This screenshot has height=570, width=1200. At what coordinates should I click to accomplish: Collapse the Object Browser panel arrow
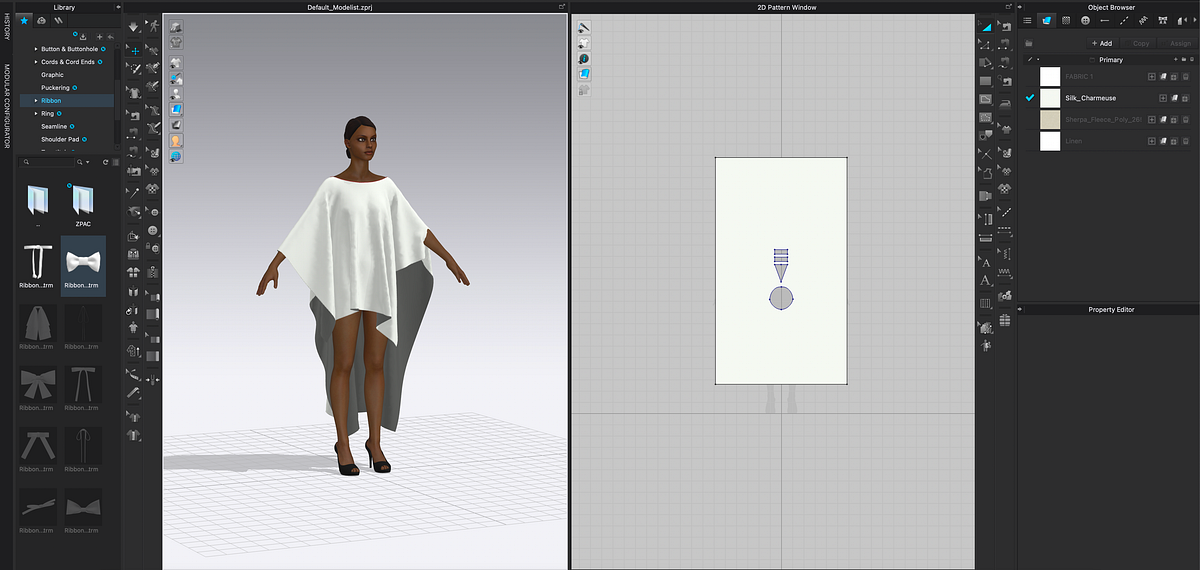[1020, 7]
